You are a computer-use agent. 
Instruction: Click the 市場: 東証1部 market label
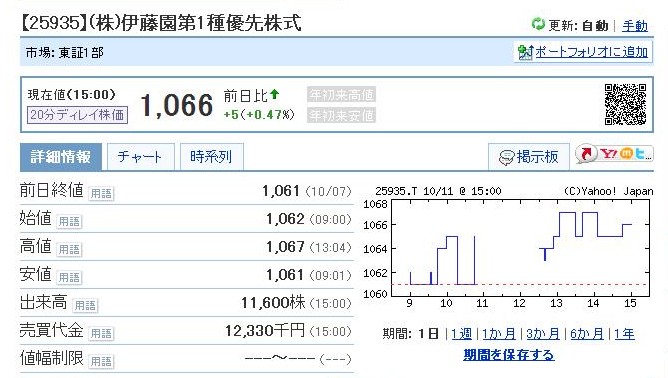64,52
